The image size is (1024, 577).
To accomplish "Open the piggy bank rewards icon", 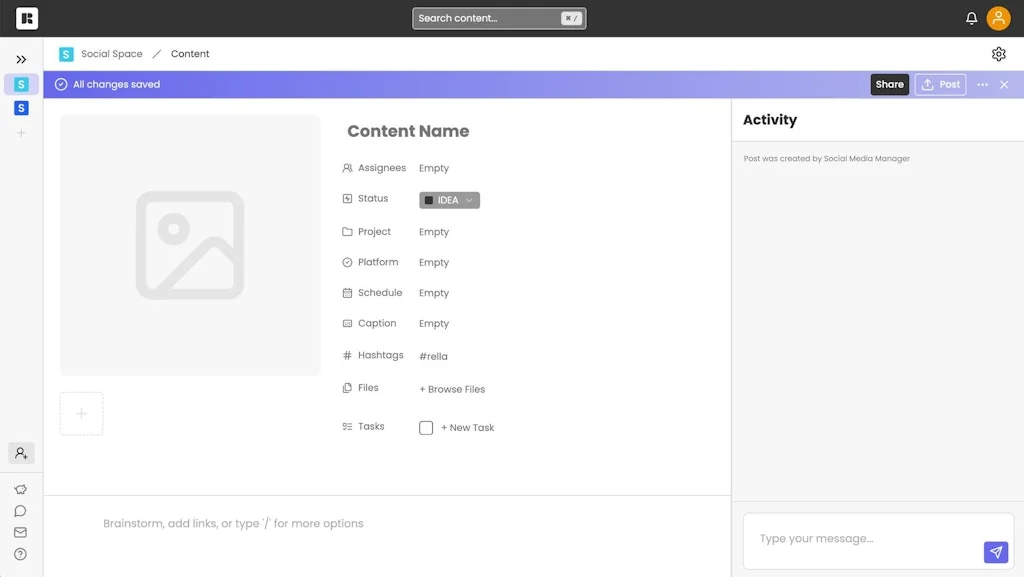I will 20,489.
